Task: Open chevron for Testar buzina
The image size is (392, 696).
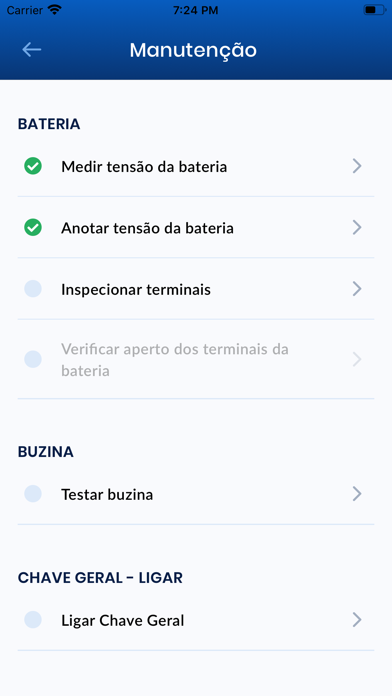Action: click(357, 494)
